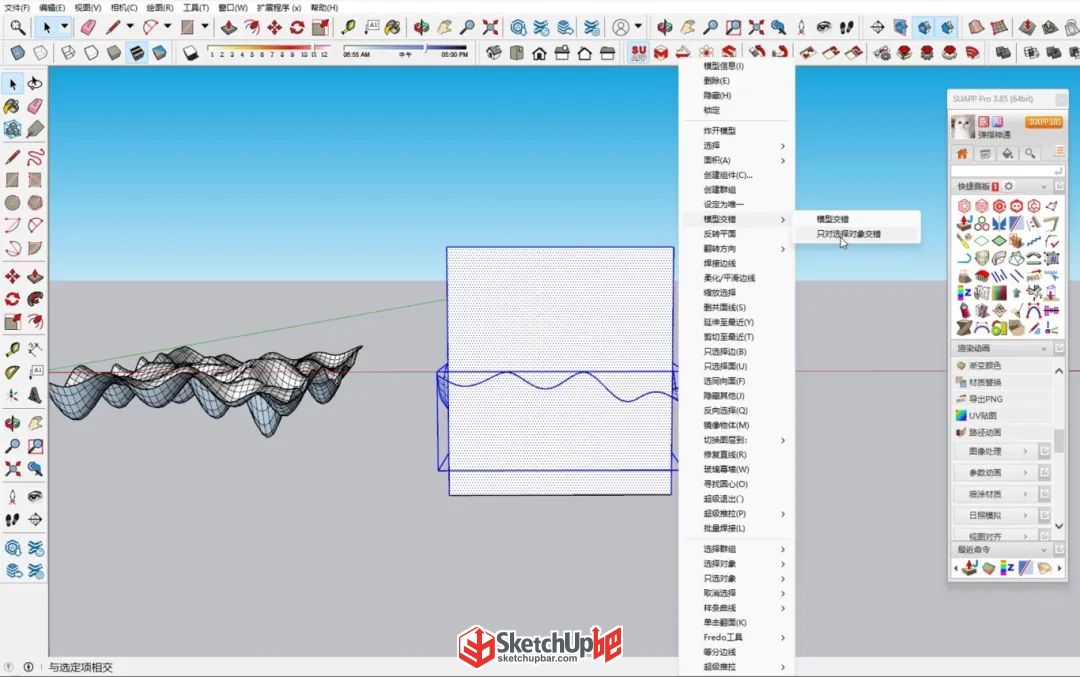Collapse the 渲染动画 section chevron
This screenshot has height=677, width=1080.
[1044, 348]
